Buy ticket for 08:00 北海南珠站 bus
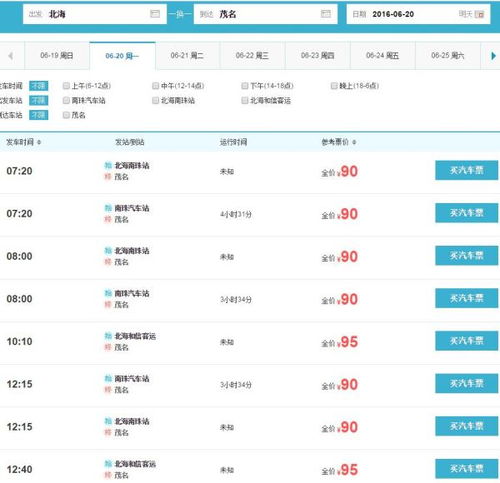 466,256
